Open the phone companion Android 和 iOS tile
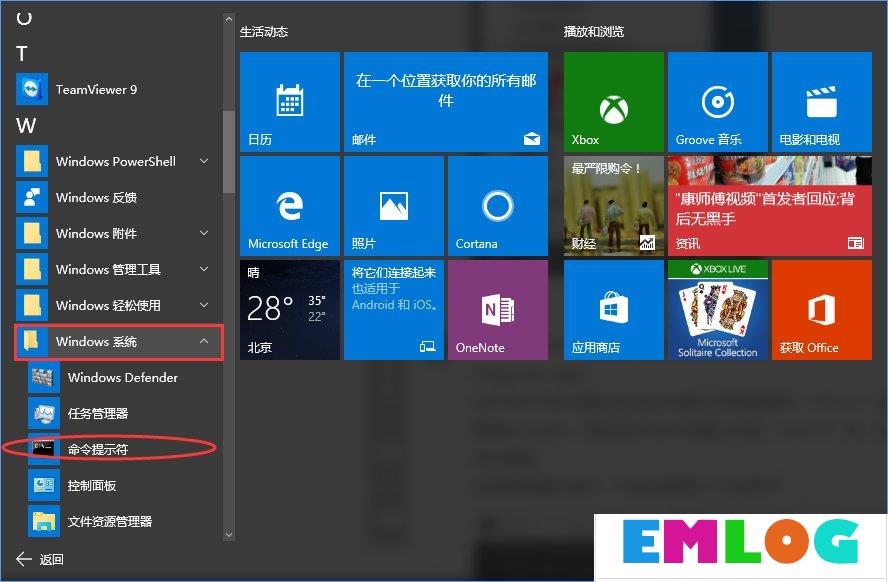Image resolution: width=888 pixels, height=582 pixels. pyautogui.click(x=394, y=310)
